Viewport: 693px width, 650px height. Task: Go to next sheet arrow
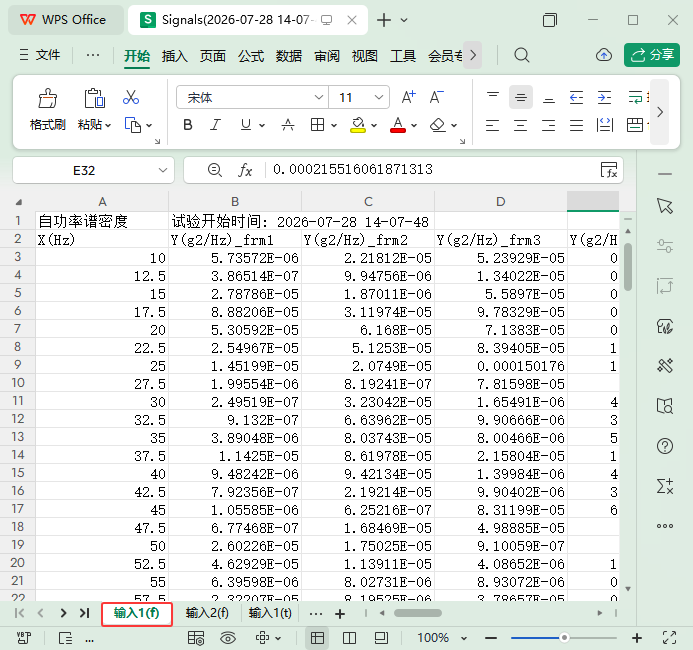click(x=63, y=613)
